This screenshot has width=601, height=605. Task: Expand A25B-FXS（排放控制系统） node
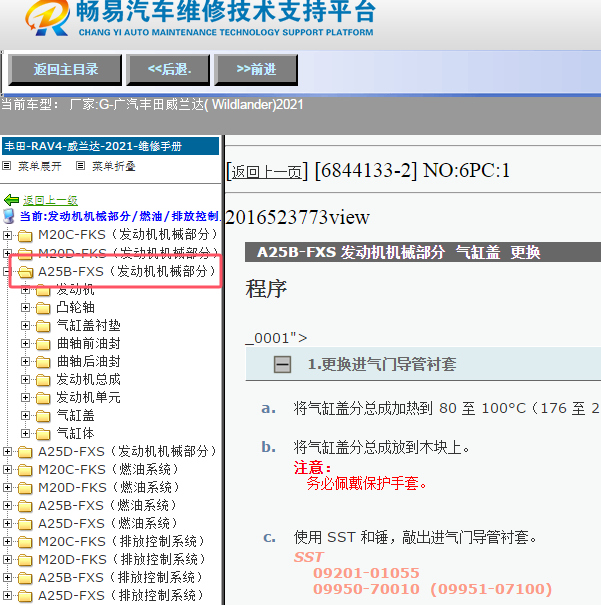coord(7,578)
